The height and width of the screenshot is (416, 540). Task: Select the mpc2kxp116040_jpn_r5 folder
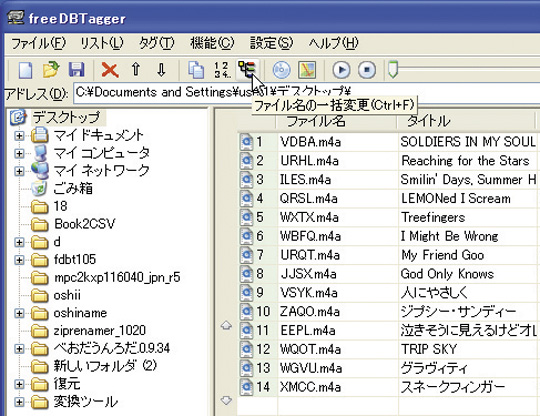click(x=117, y=278)
